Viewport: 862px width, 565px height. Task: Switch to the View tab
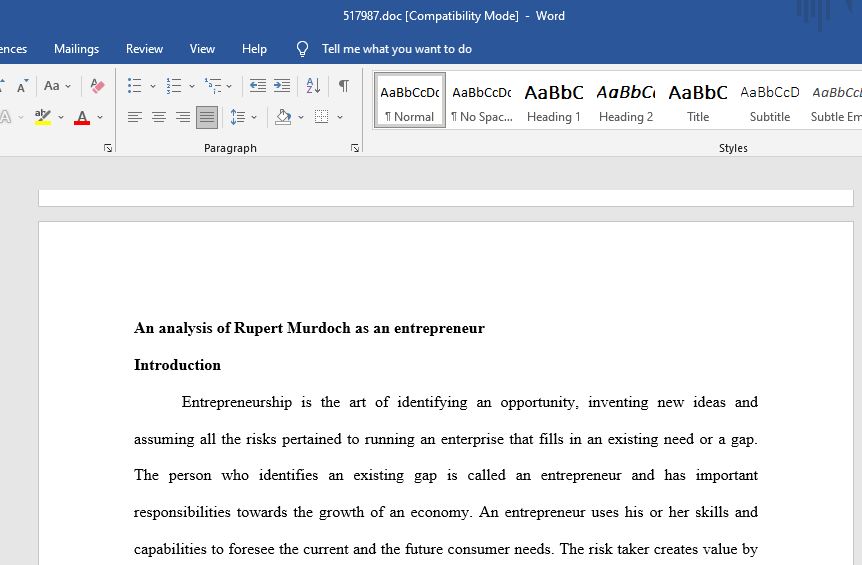pos(202,49)
